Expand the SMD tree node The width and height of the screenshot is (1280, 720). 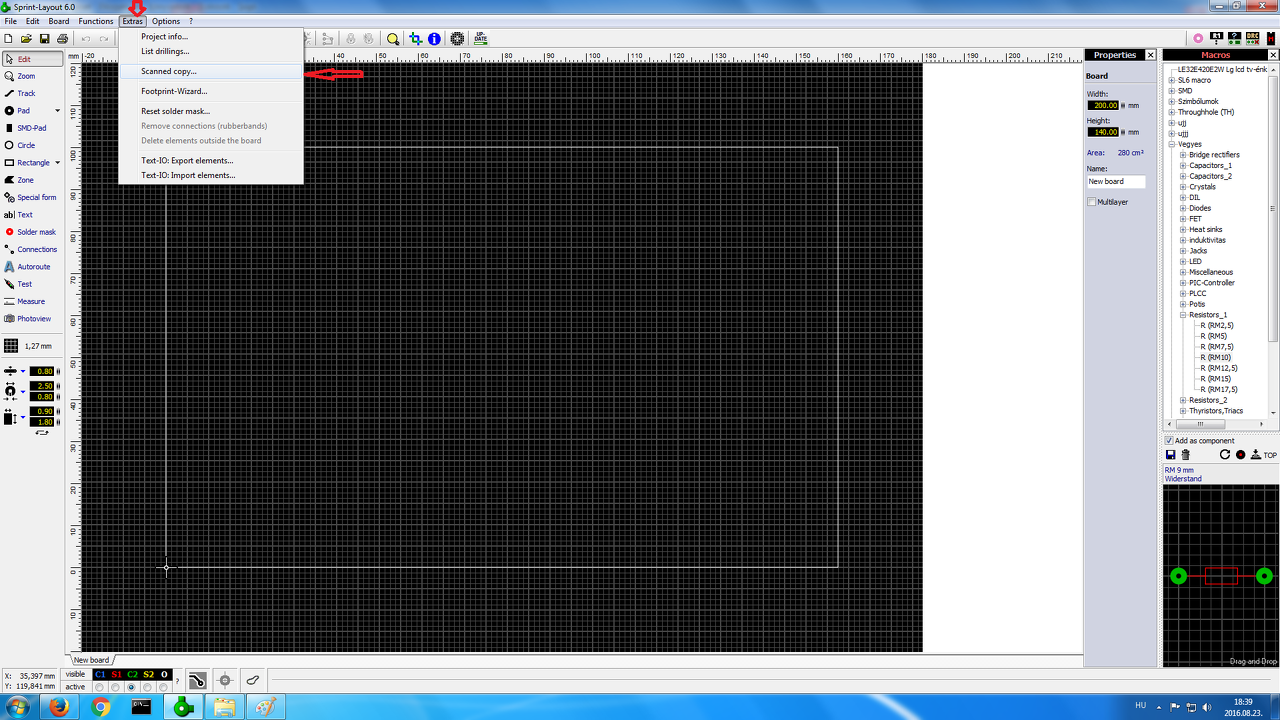tap(1172, 91)
